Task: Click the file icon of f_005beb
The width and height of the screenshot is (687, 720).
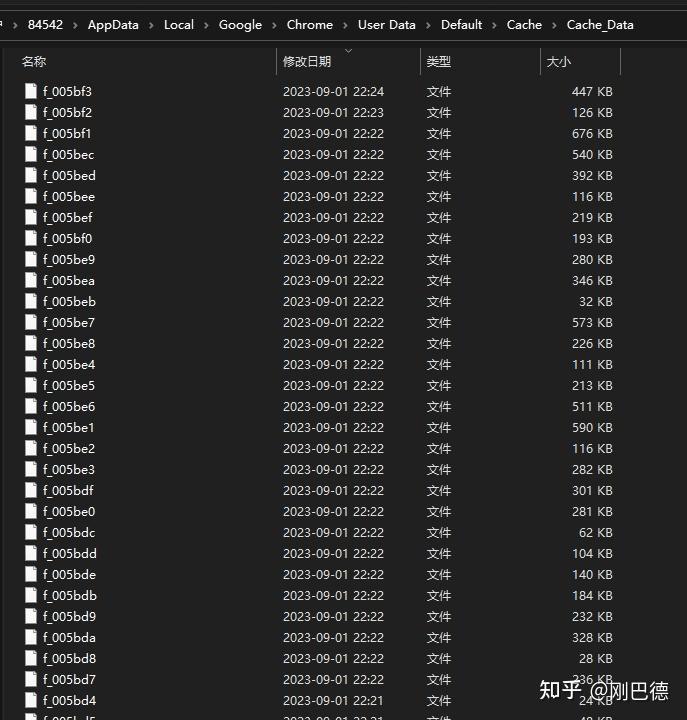Action: (31, 302)
